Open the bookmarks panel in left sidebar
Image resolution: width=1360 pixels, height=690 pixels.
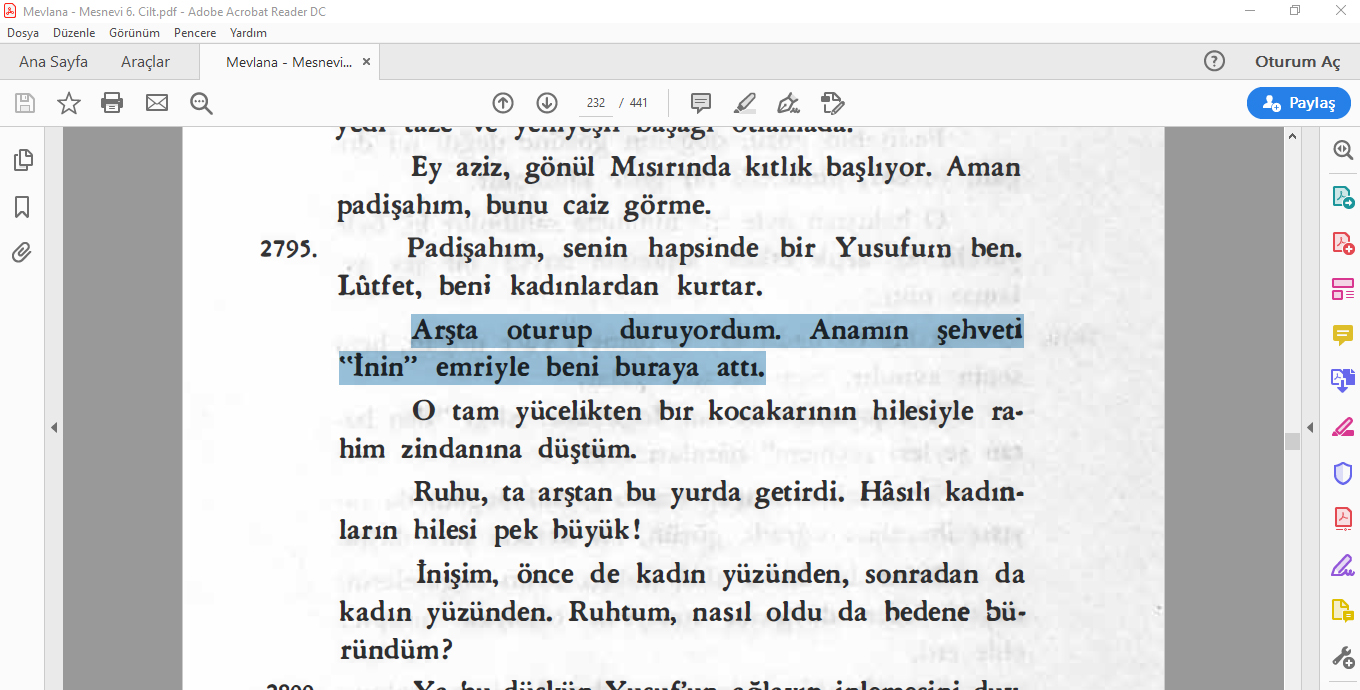22,207
